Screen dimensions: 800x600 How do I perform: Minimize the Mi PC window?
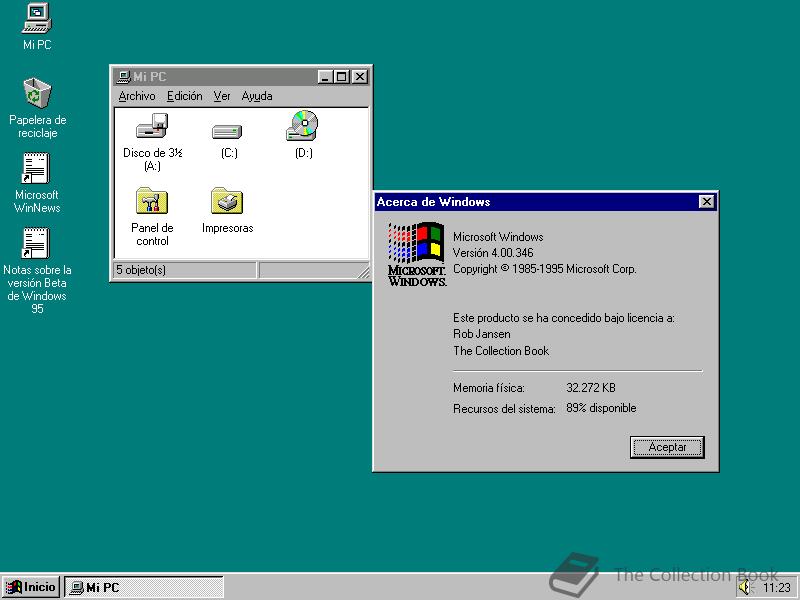(x=326, y=77)
